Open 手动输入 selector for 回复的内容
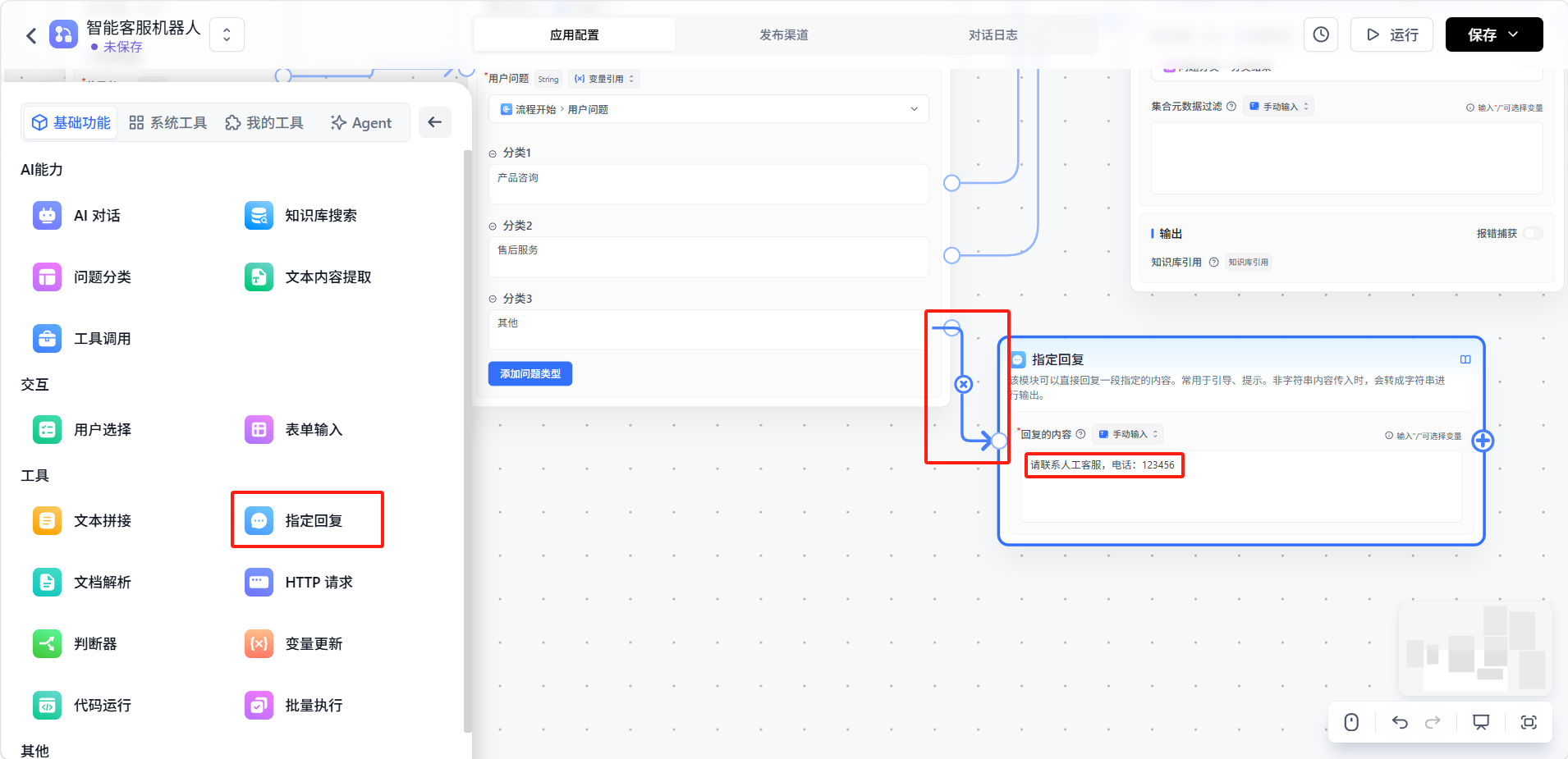 tap(1128, 434)
